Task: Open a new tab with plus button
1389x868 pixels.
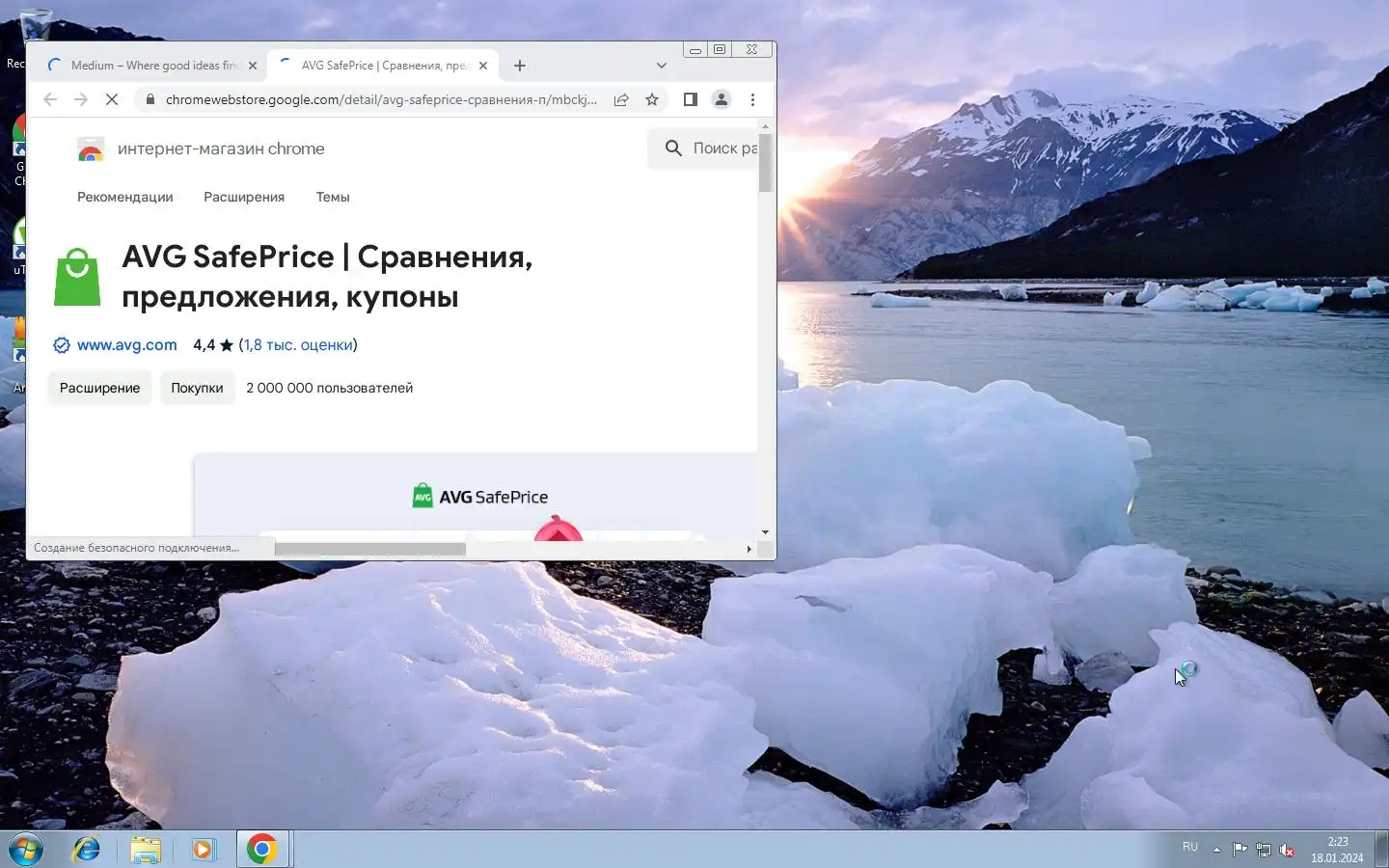Action: (x=520, y=66)
